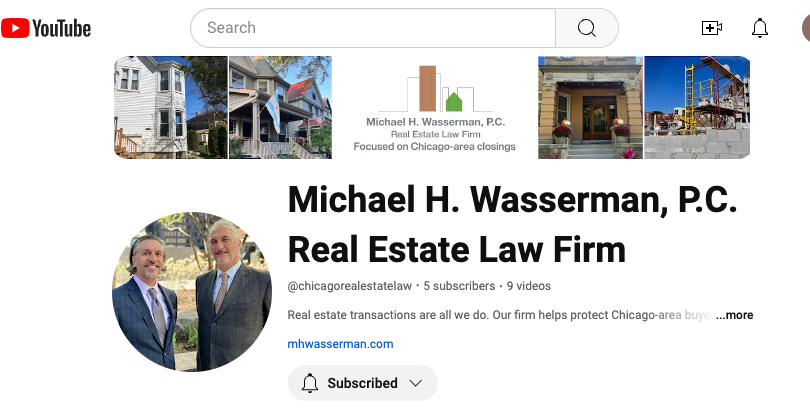
Task: Expand channel description with ...more
Action: [x=734, y=315]
